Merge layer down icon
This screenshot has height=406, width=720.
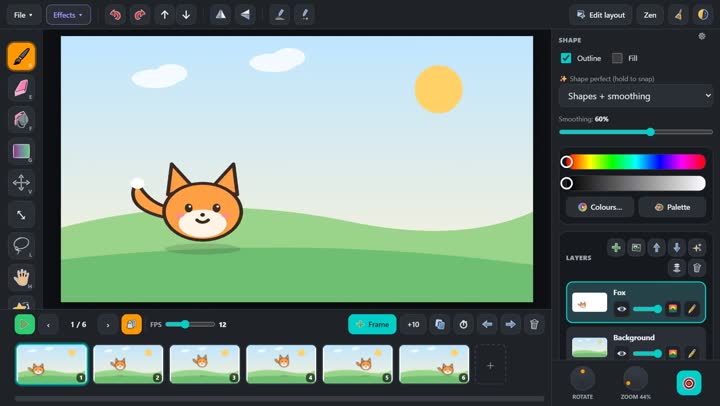677,268
